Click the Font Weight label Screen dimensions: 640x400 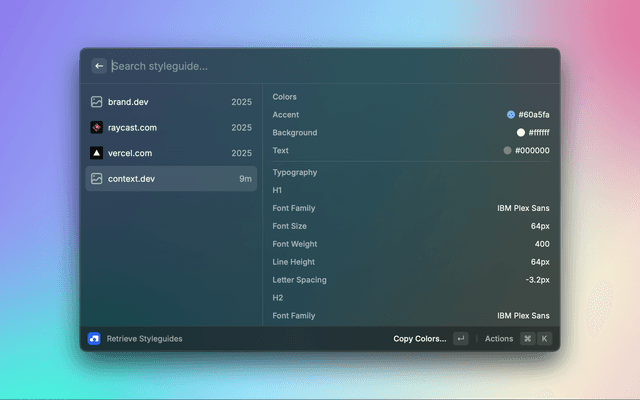pos(295,244)
